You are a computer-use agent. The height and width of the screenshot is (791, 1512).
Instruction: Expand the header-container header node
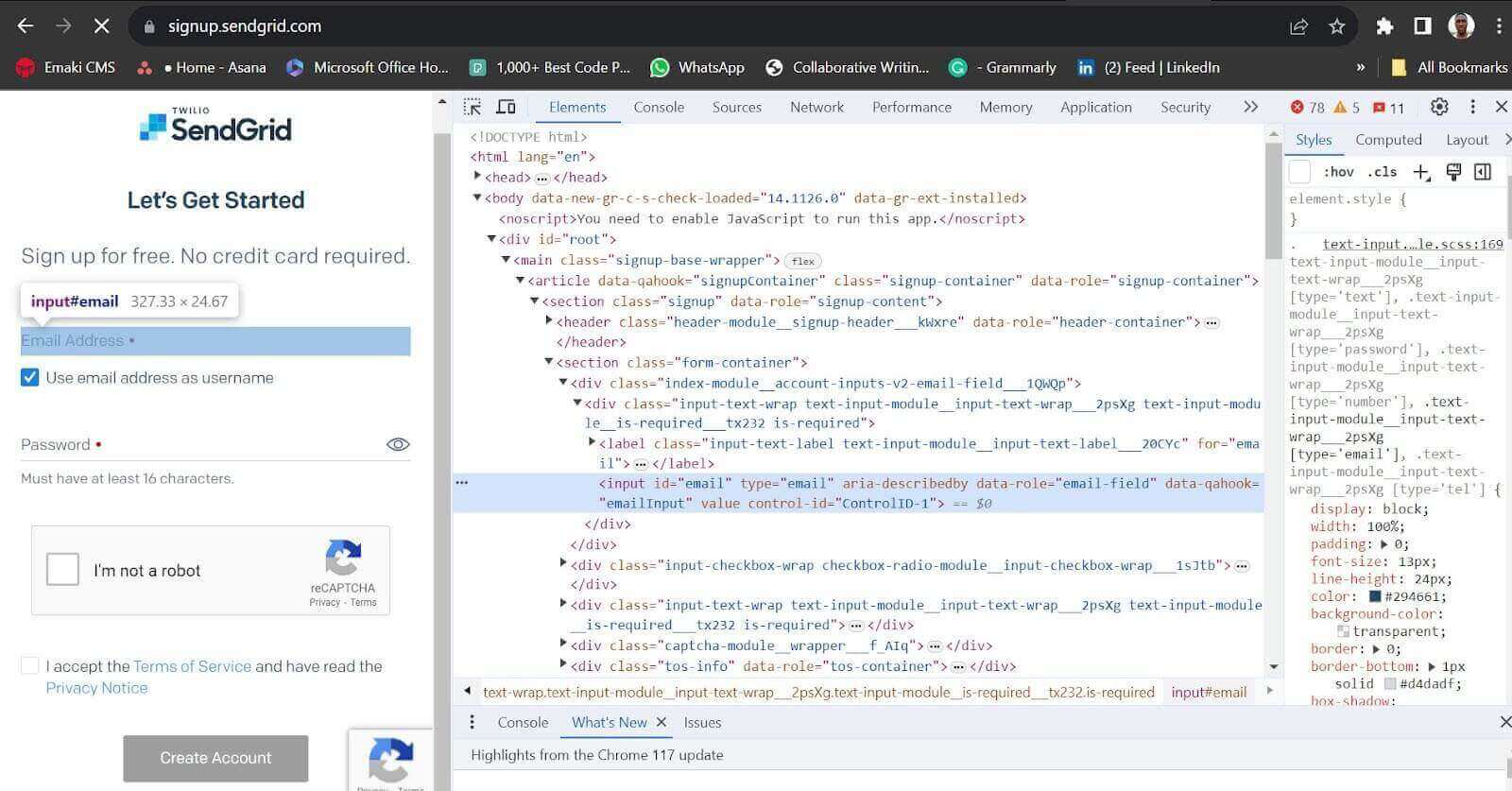pos(549,321)
